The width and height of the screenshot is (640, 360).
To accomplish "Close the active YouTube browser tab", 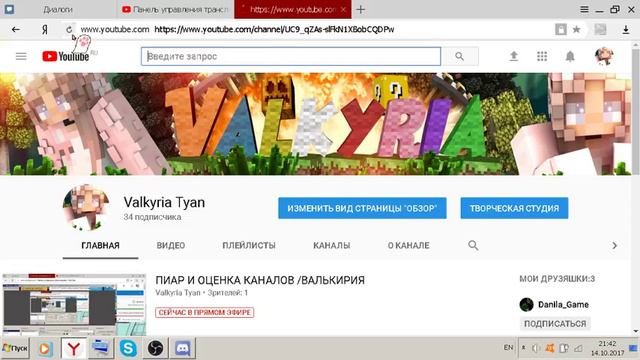I will [343, 9].
